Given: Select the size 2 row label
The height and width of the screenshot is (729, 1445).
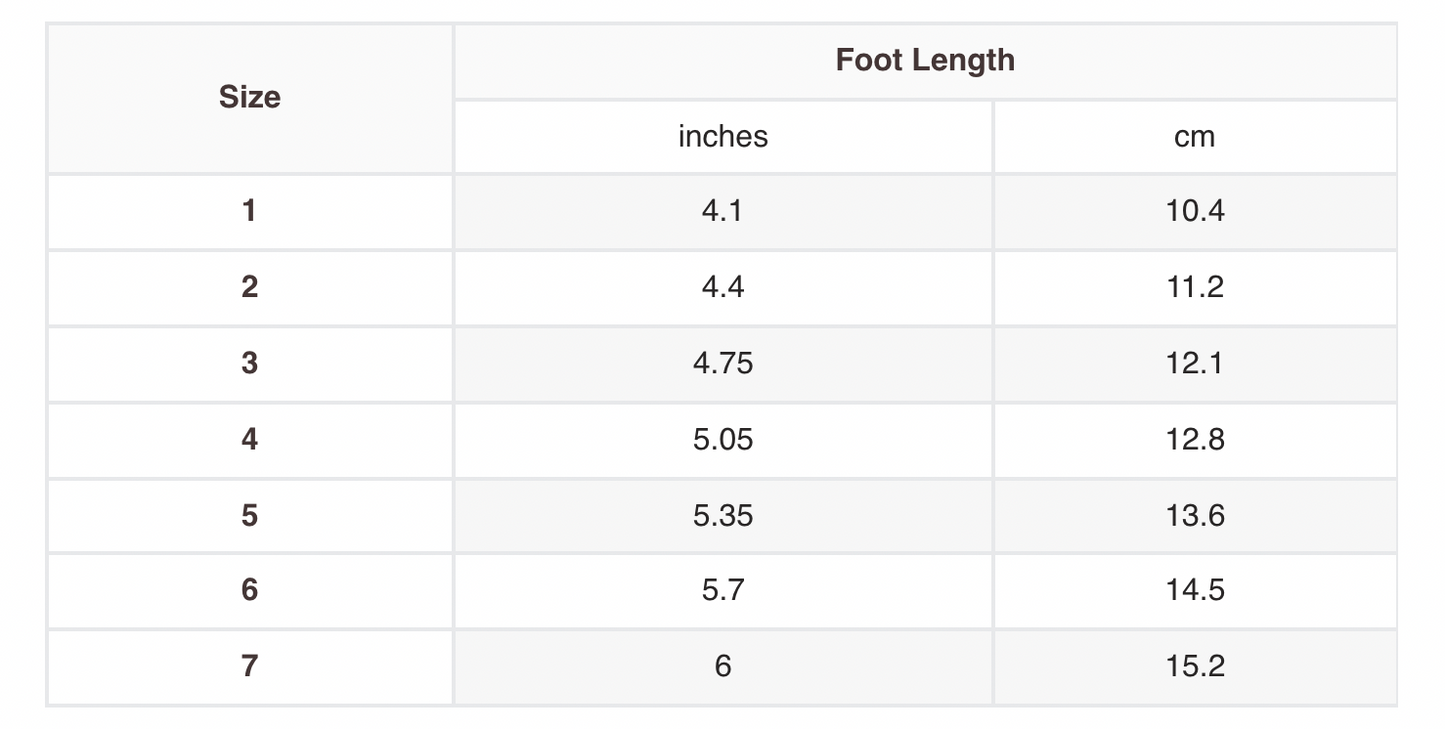Looking at the screenshot, I should 249,287.
